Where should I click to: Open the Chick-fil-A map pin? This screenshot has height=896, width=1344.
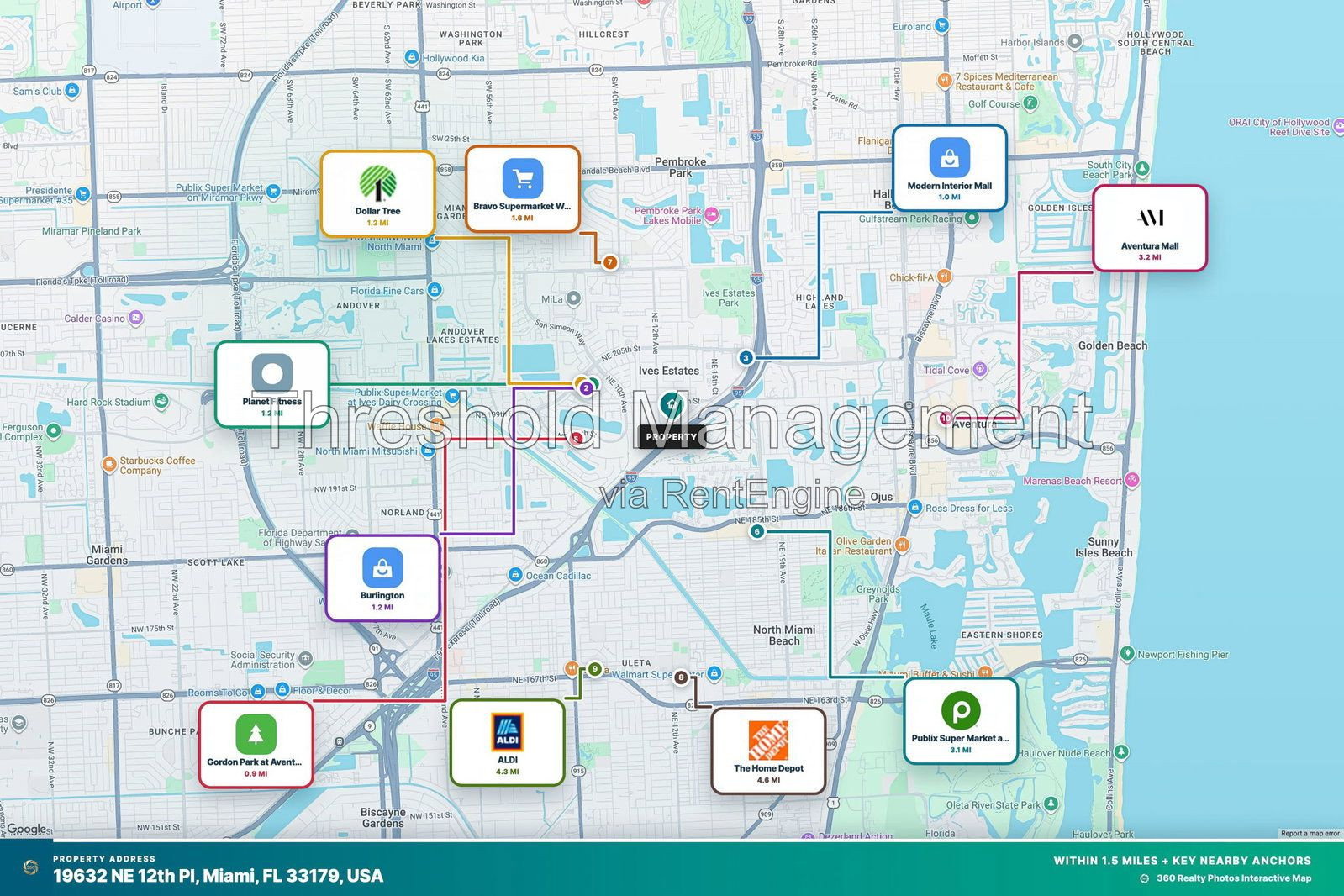click(945, 277)
